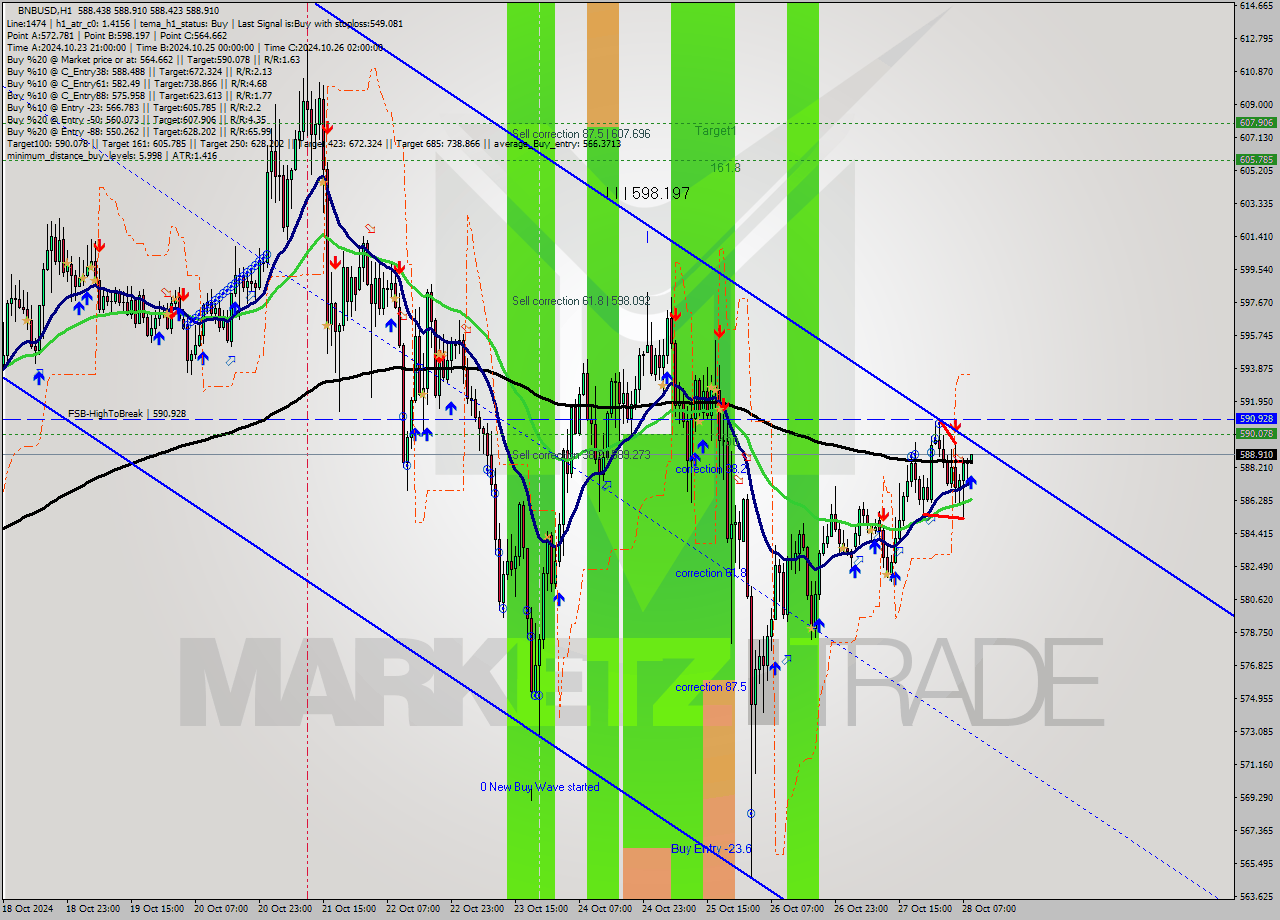Click '22 Oct 23:00' on time axis

point(476,909)
